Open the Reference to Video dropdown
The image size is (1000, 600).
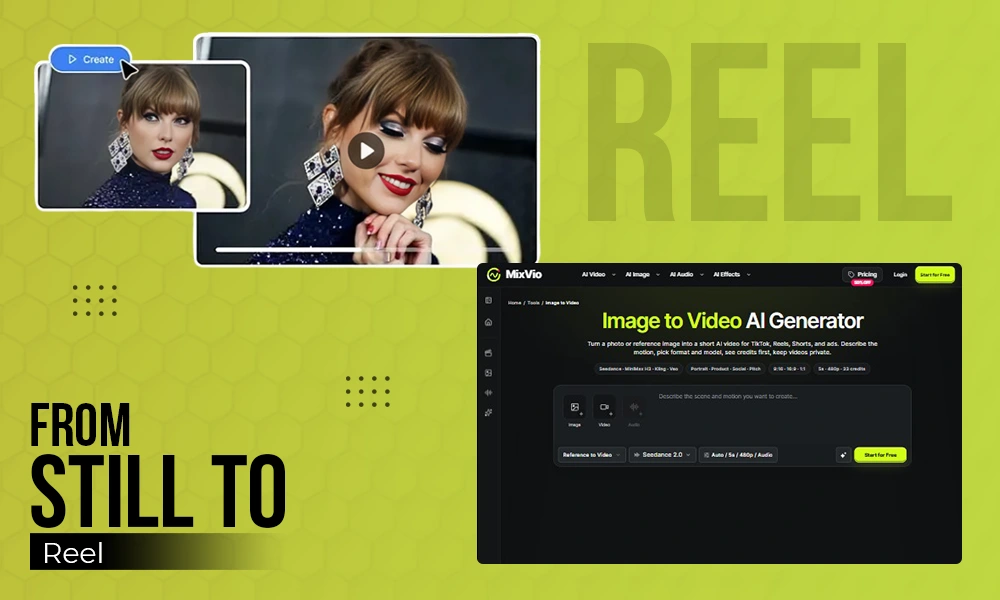tap(591, 455)
